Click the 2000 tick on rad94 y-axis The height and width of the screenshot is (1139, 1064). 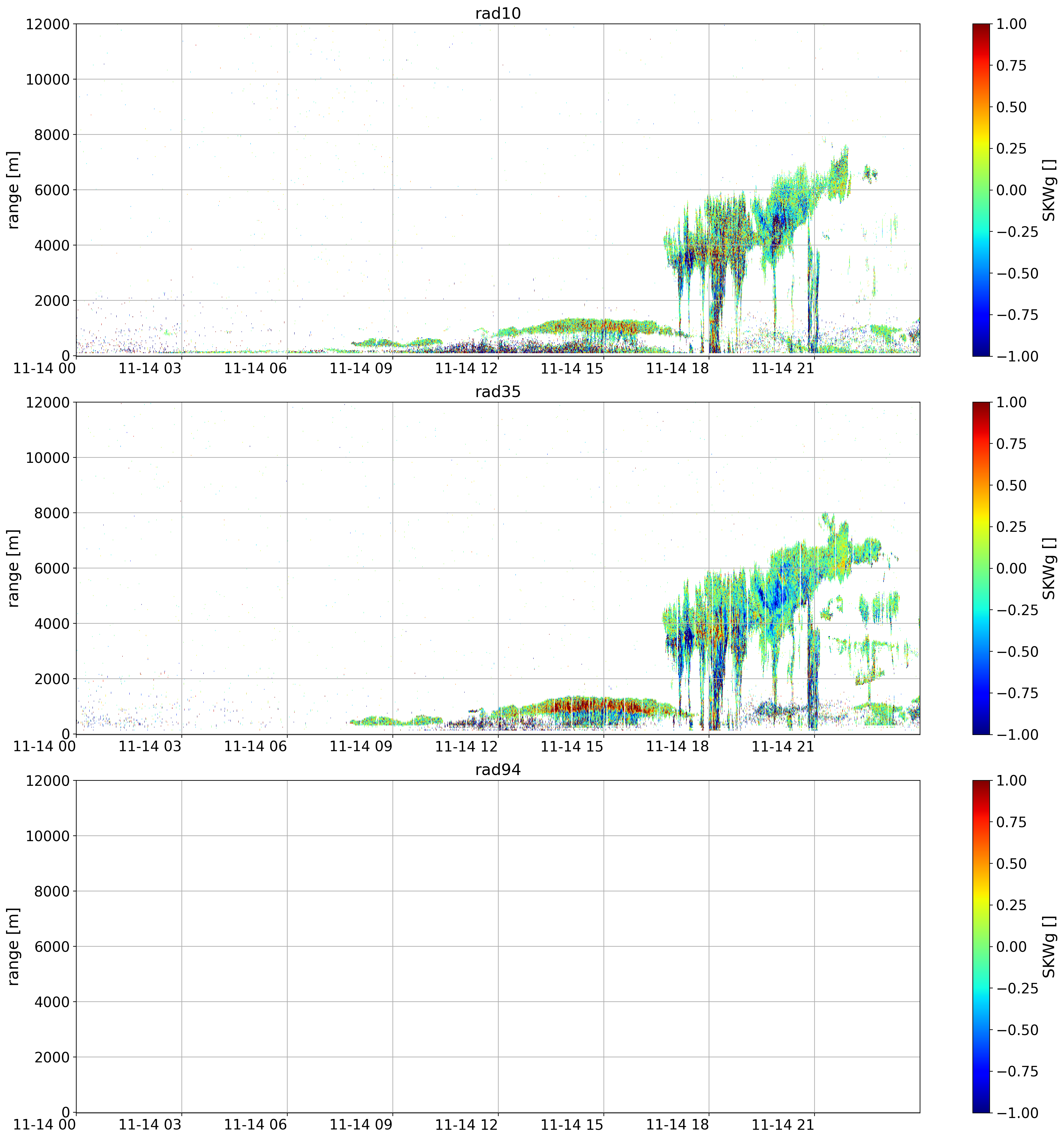tap(51, 1057)
